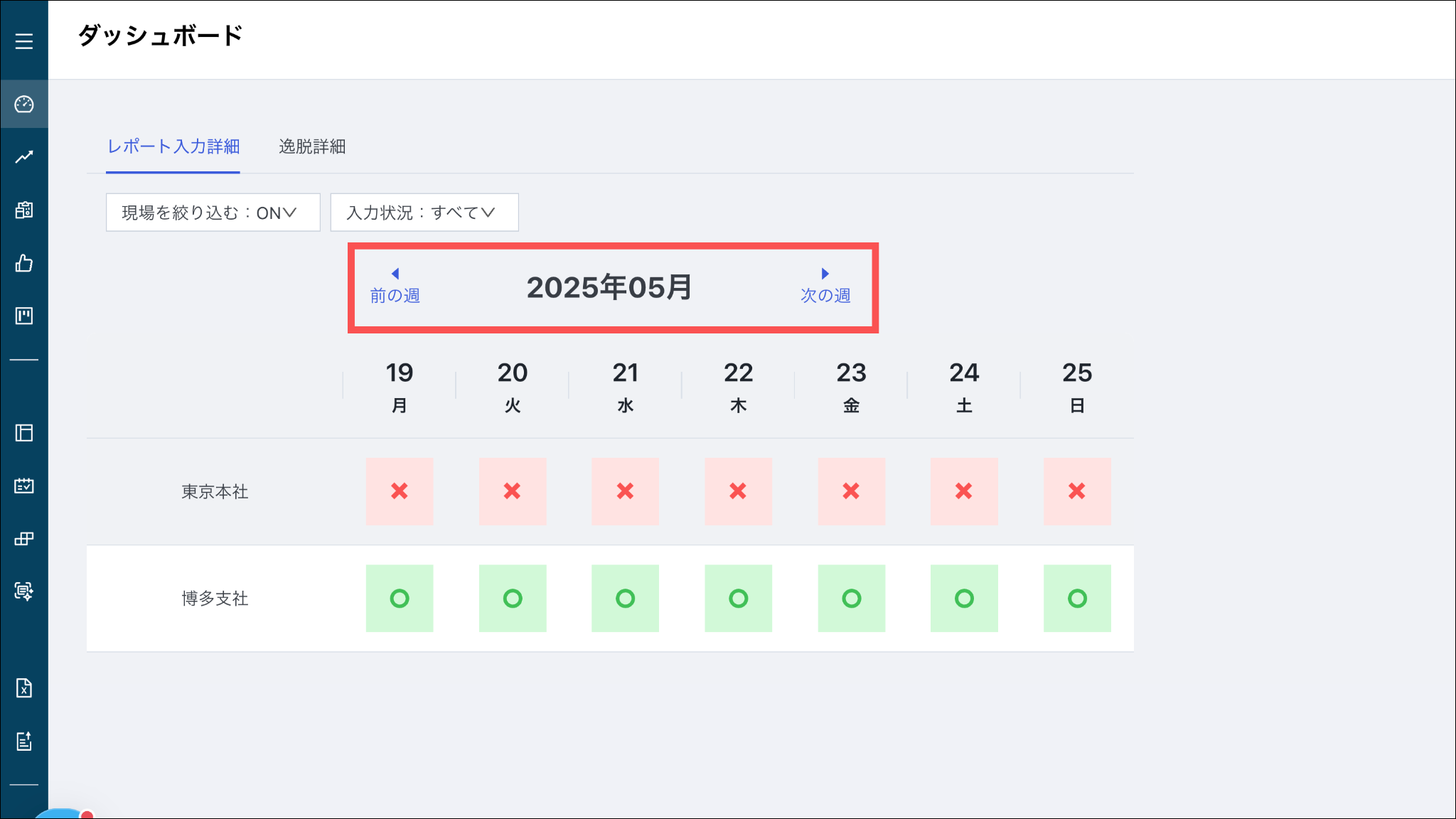This screenshot has height=819, width=1456.
Task: Click 東京本社 red X cell for day 19
Action: click(x=400, y=491)
